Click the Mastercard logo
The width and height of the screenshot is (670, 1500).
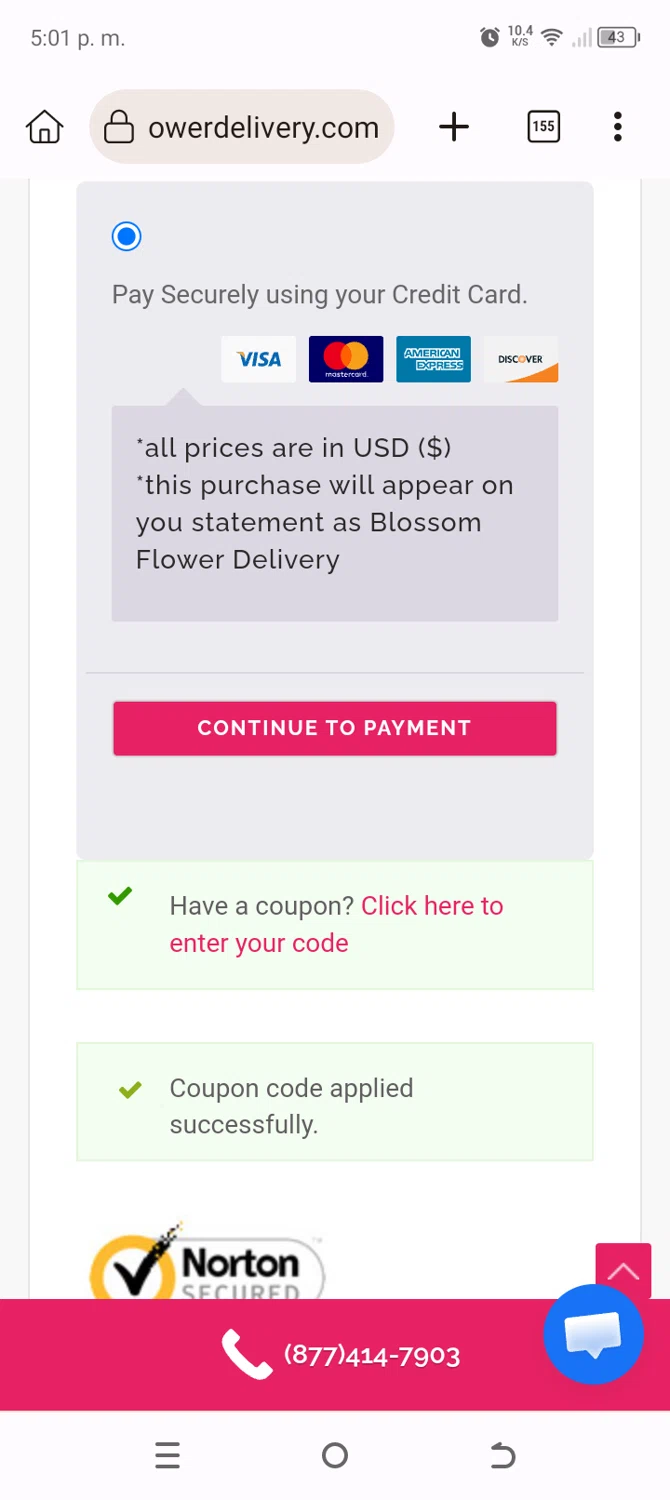[x=346, y=359]
